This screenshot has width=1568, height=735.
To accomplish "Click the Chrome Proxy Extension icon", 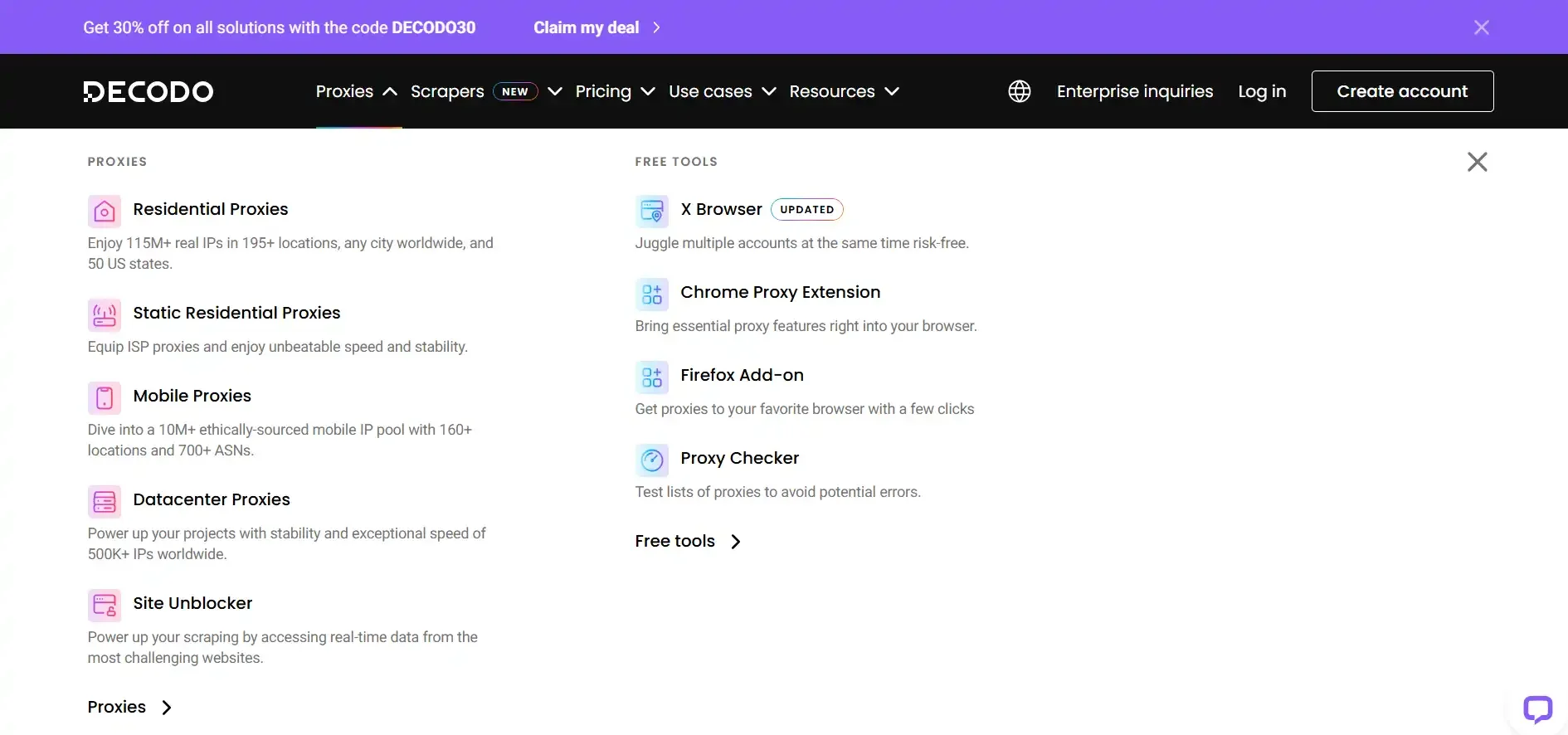I will [x=652, y=294].
